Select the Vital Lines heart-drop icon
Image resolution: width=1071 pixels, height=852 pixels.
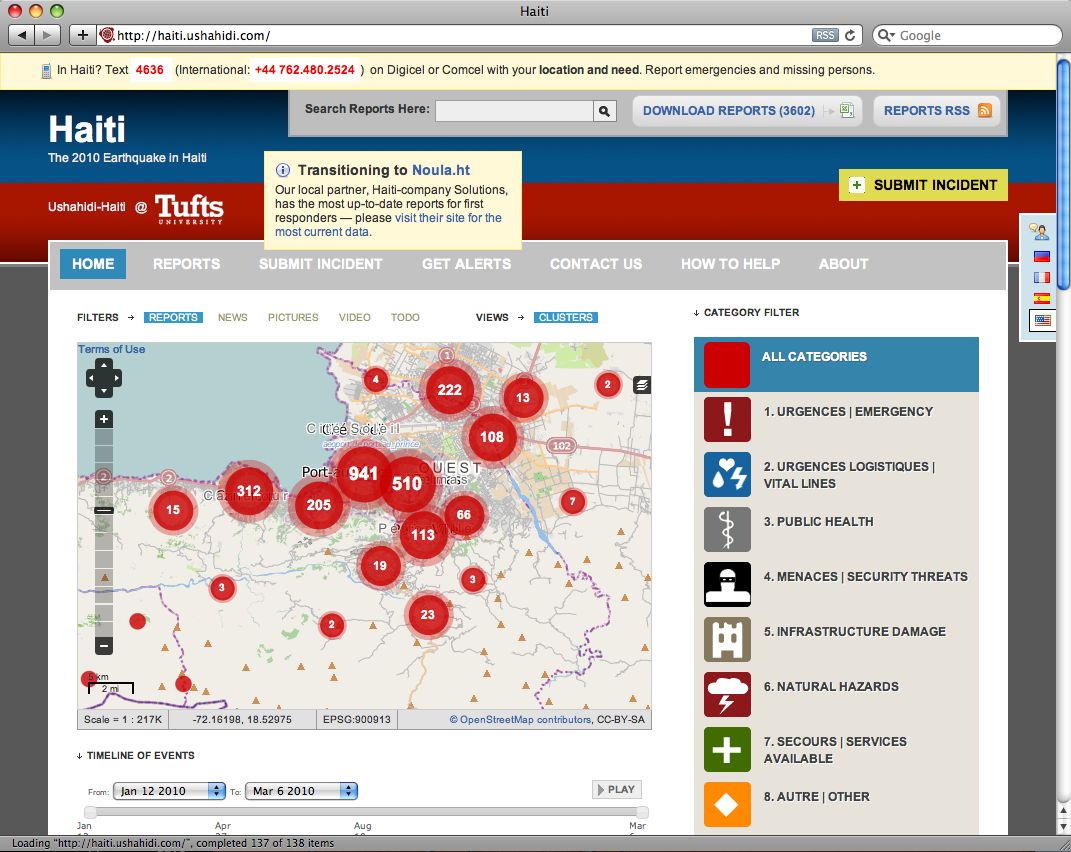click(727, 474)
